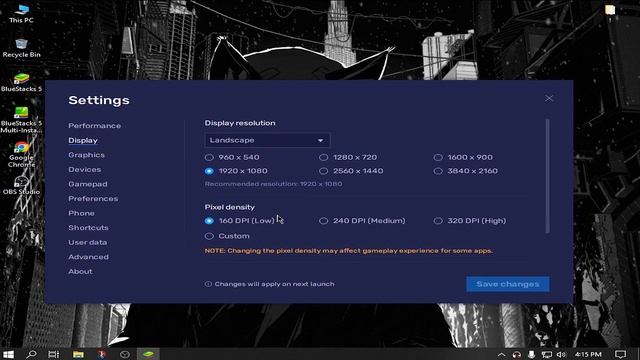Open File Explorer from the taskbar

click(78, 354)
